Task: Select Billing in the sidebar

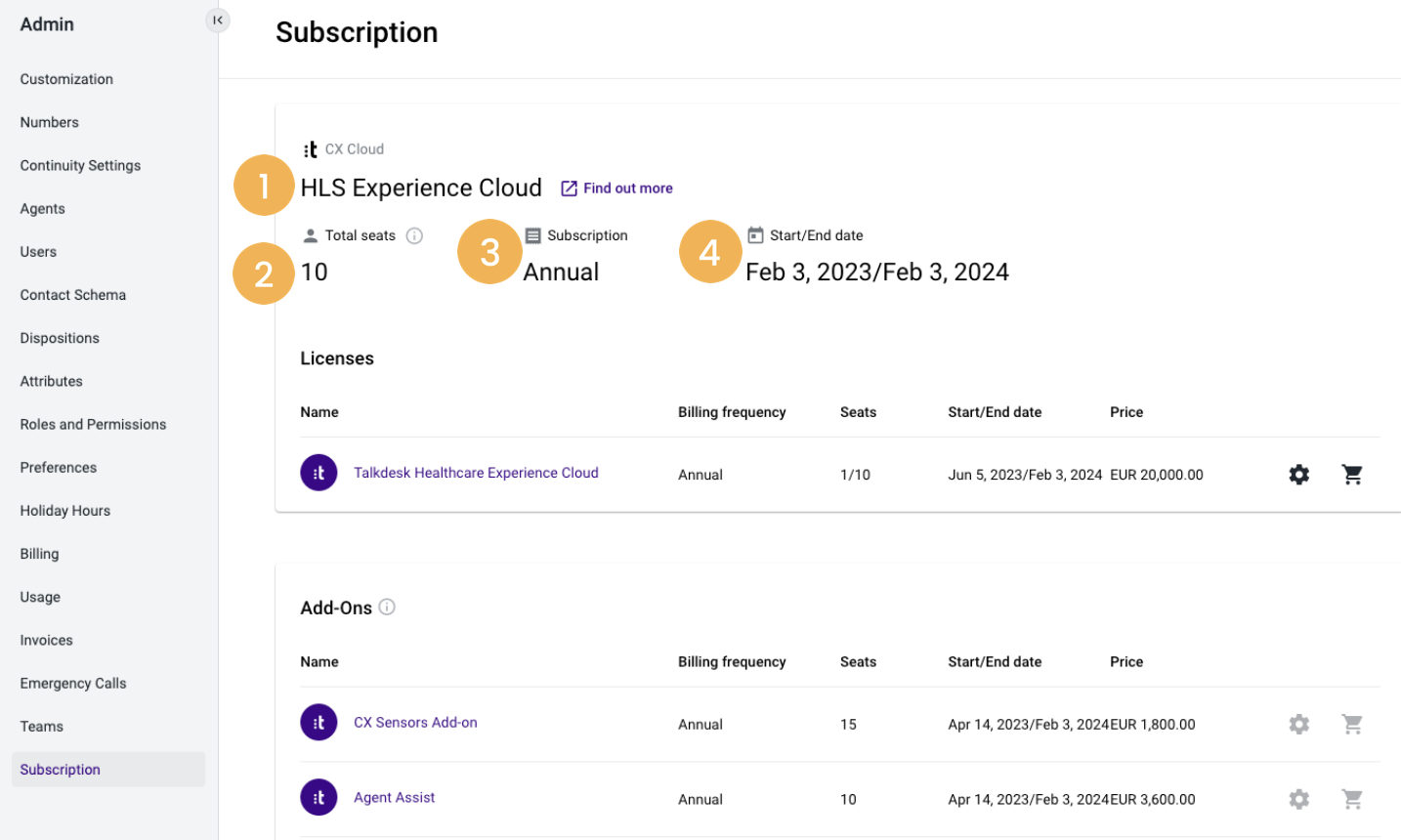Action: coord(39,553)
